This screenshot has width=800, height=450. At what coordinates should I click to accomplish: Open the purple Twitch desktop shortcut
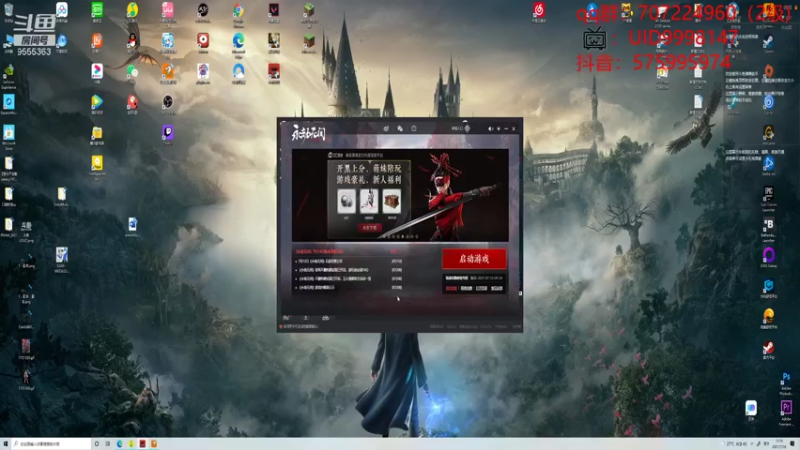pos(167,135)
